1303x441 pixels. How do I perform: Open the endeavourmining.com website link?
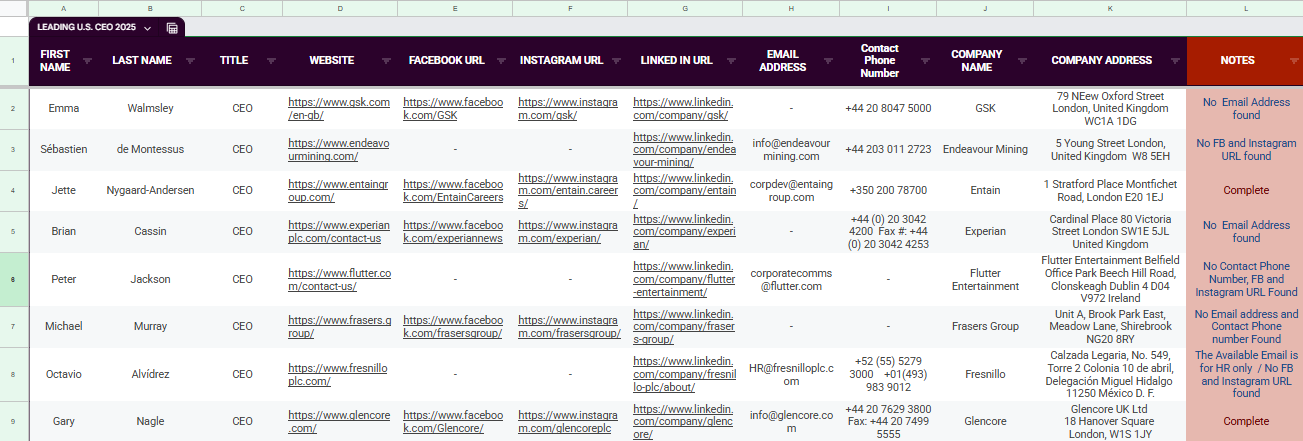(338, 149)
